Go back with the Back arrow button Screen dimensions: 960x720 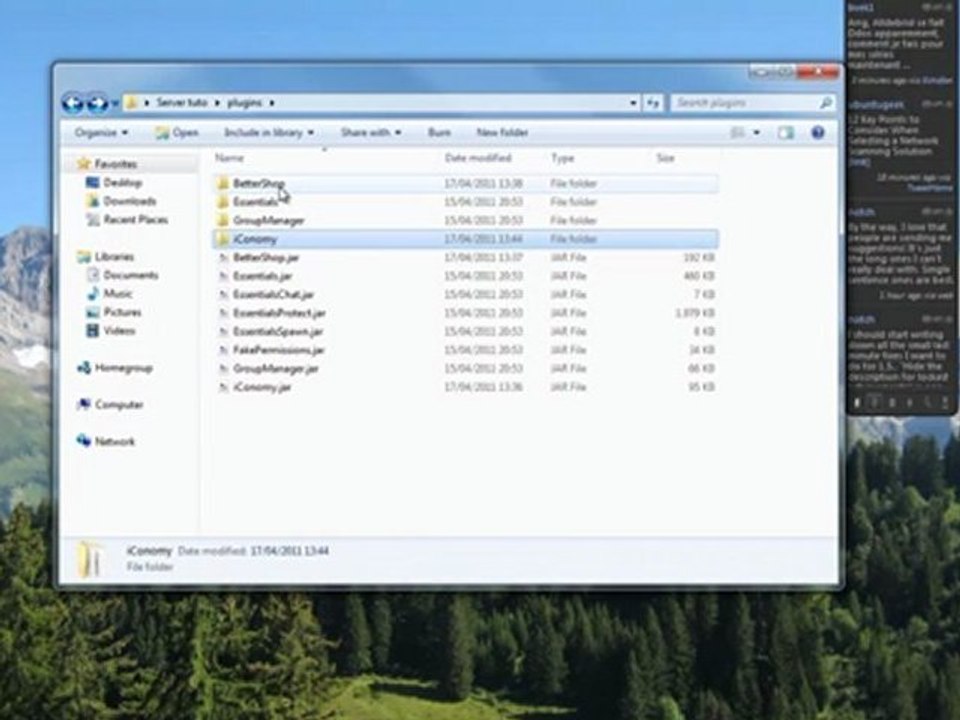coord(73,103)
